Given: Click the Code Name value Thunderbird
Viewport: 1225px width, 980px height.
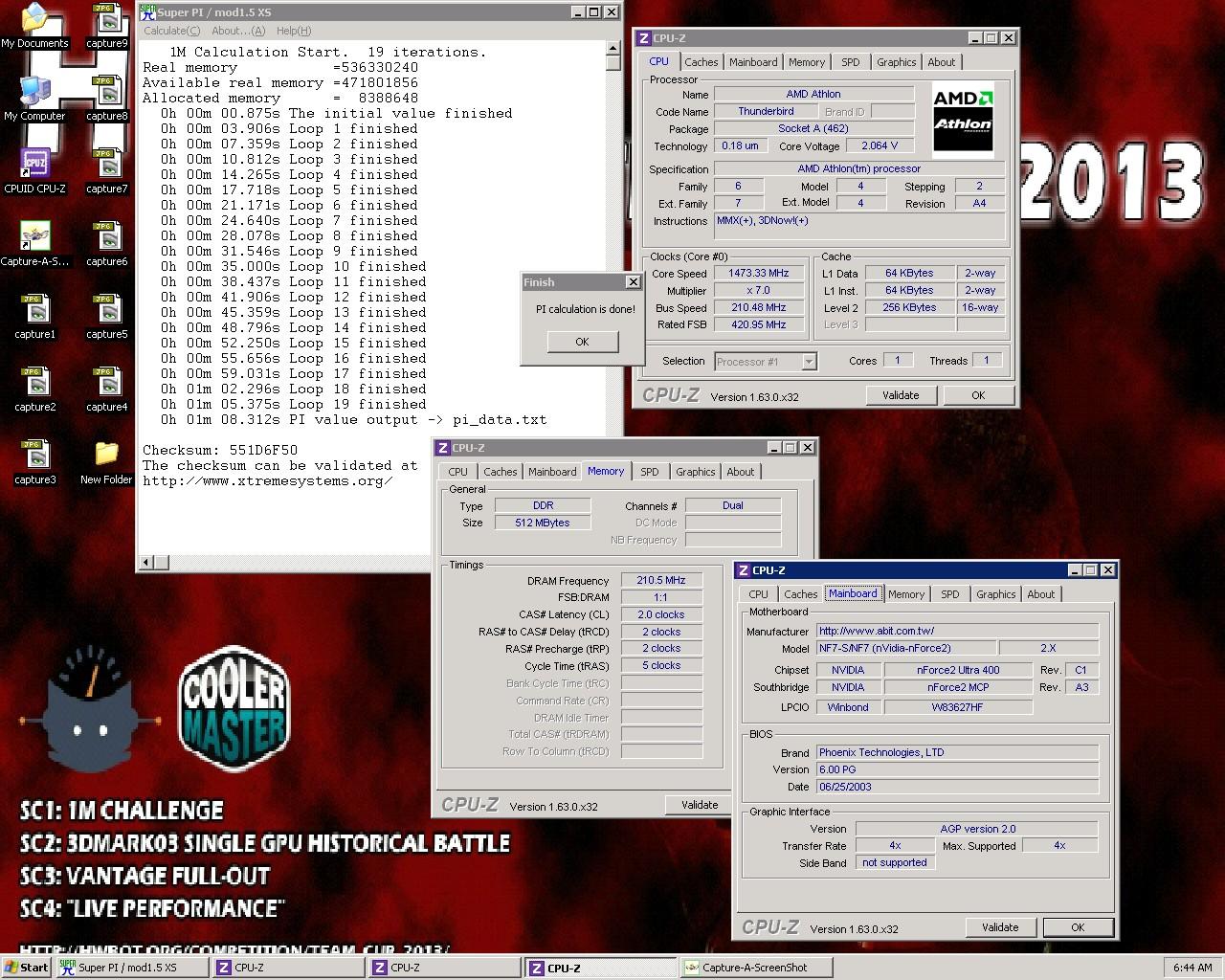Looking at the screenshot, I should point(766,111).
